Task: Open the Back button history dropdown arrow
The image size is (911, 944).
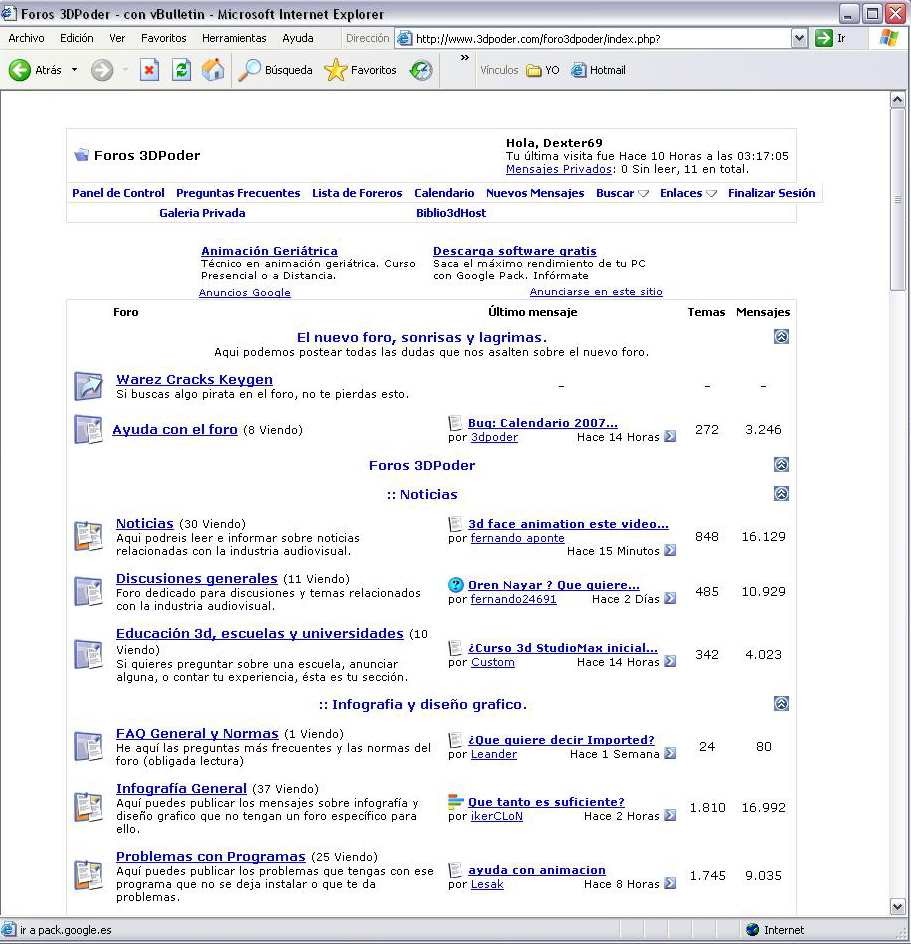Action: 74,70
